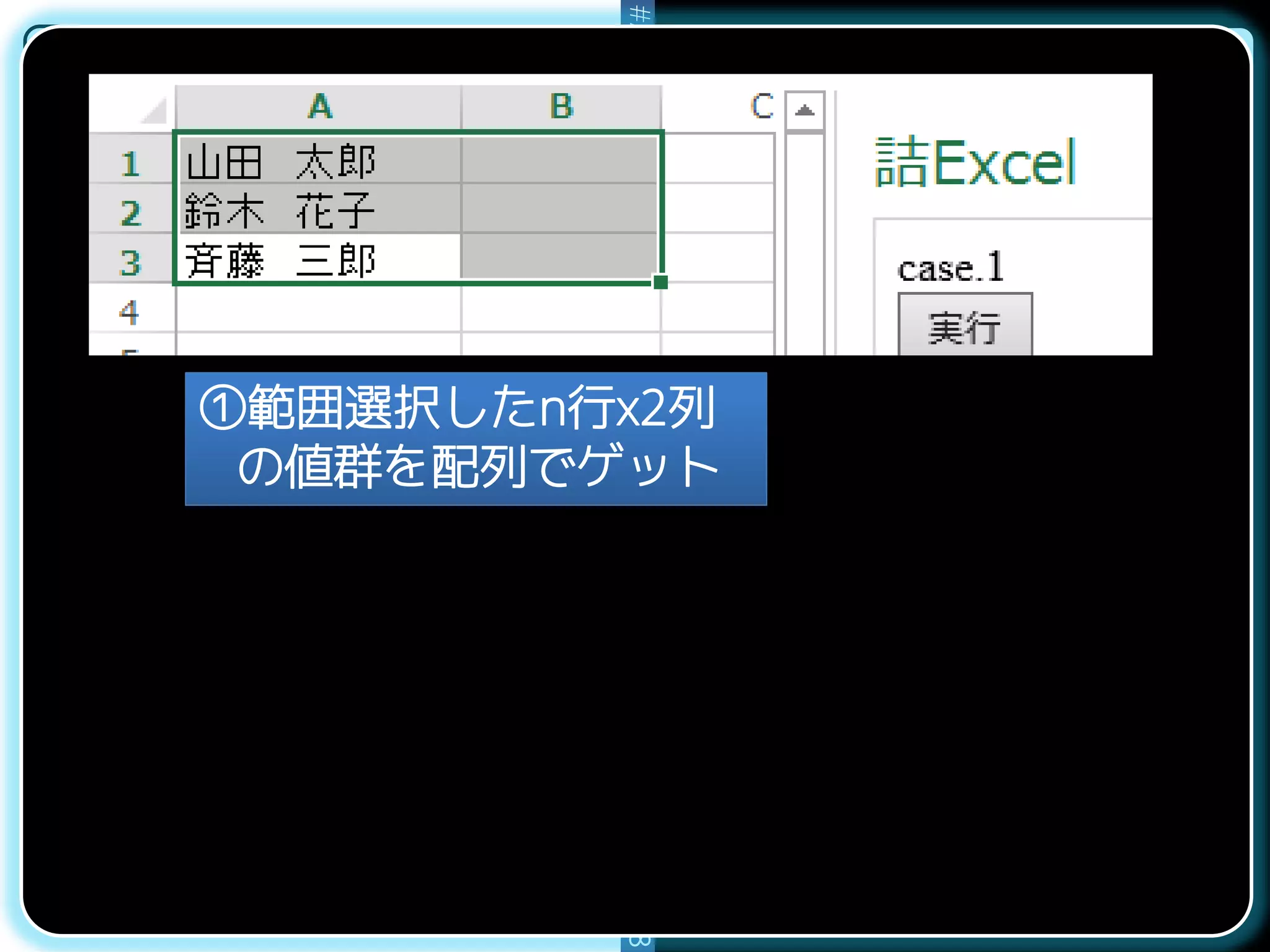This screenshot has width=1270, height=952.
Task: Click the fill handle of the selection
Action: [x=660, y=282]
